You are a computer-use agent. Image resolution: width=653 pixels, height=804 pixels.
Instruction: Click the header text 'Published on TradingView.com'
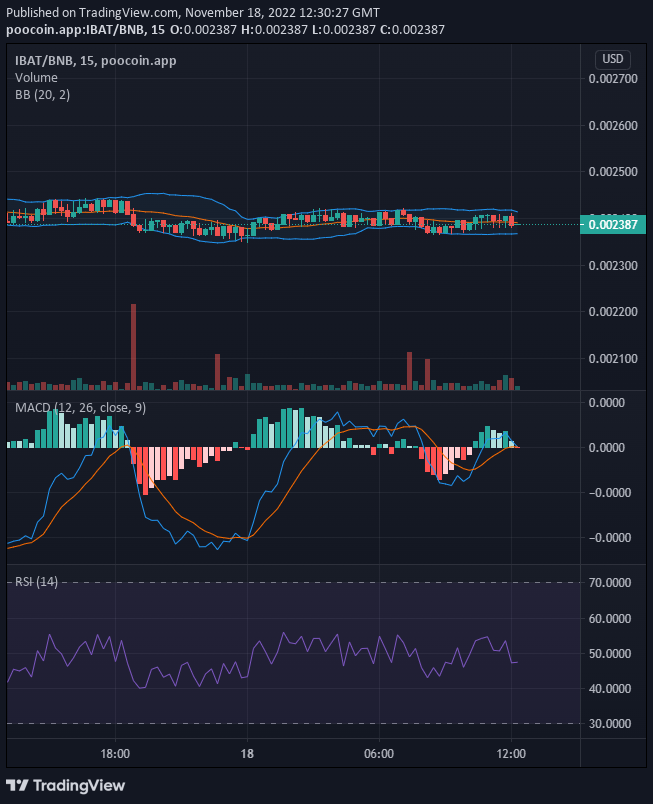pyautogui.click(x=92, y=12)
